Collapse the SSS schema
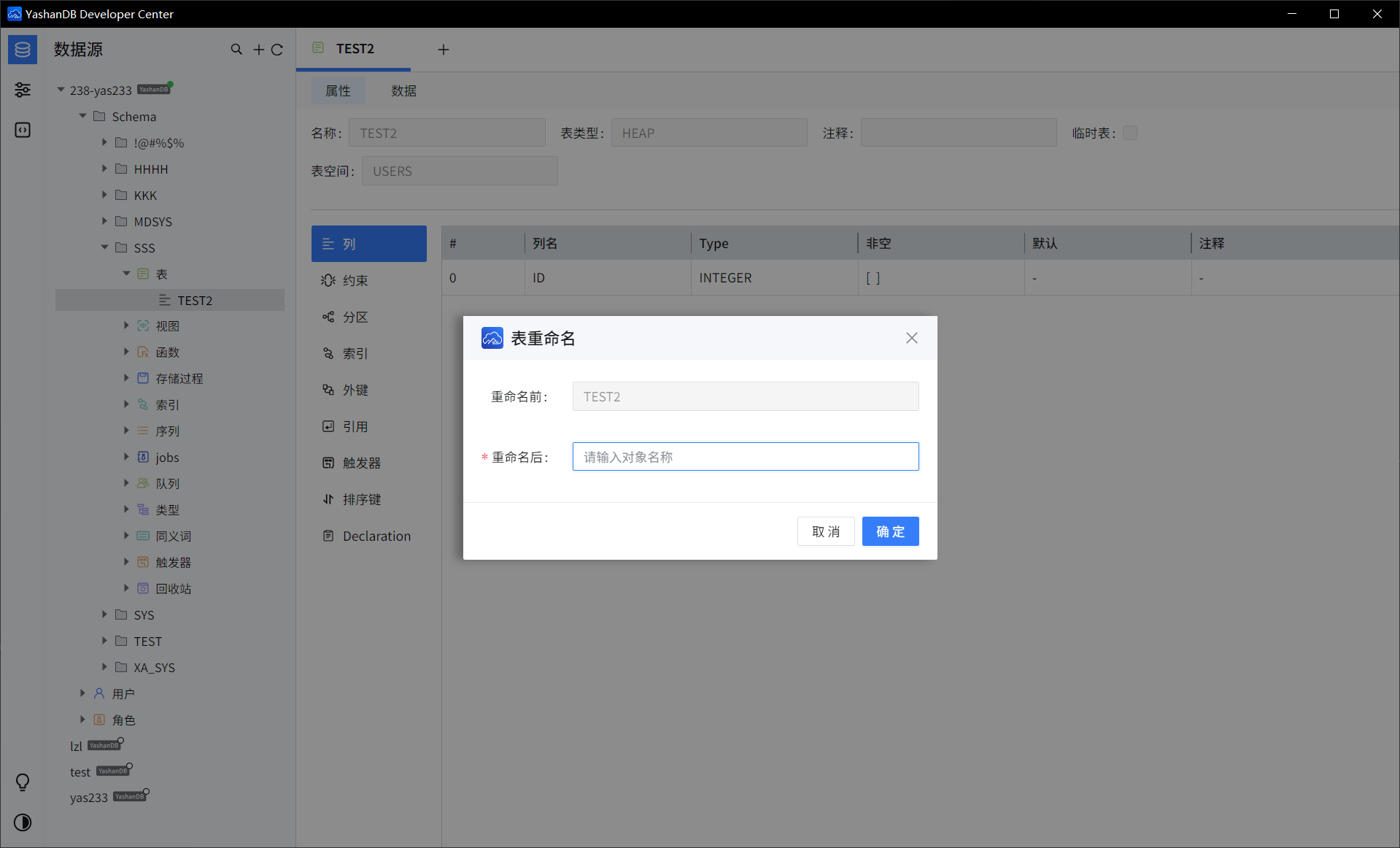Image resolution: width=1400 pixels, height=848 pixels. click(x=105, y=247)
